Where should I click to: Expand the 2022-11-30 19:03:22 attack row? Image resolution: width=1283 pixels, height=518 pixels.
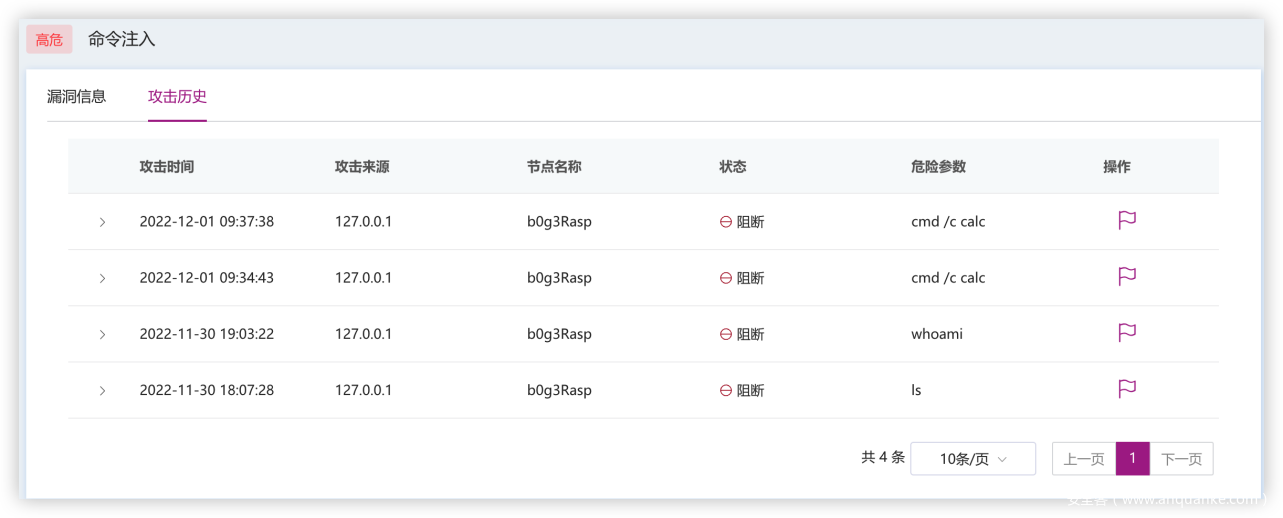(102, 334)
